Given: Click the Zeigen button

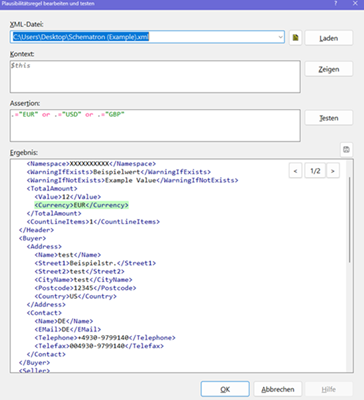Looking at the screenshot, I should tap(329, 69).
